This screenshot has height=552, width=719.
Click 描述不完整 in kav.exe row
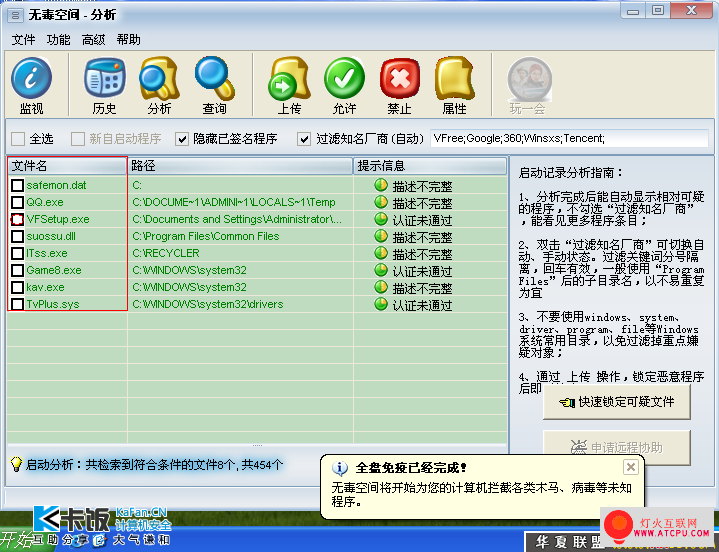(422, 288)
